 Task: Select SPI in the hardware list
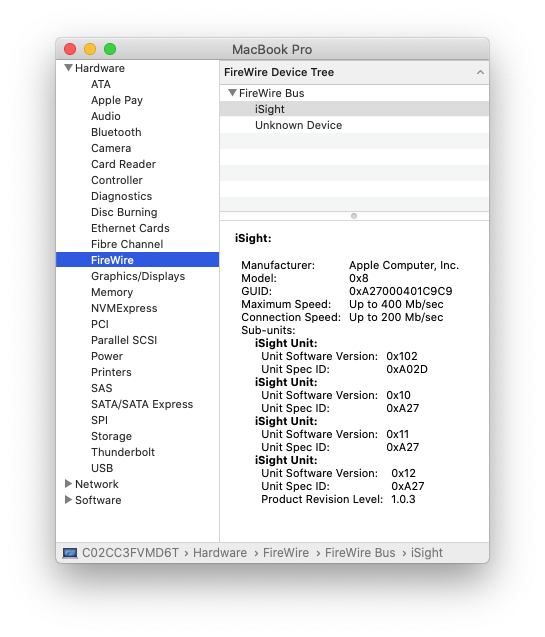99,420
